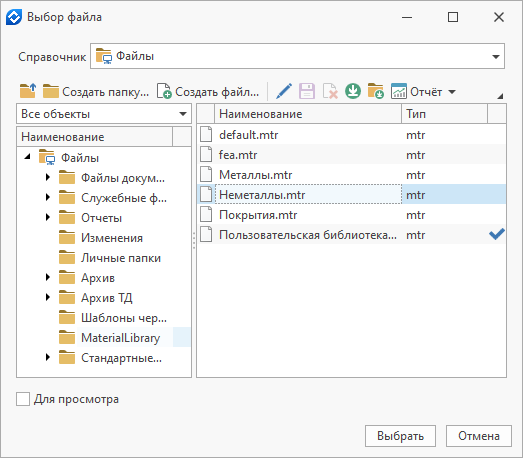The height and width of the screenshot is (458, 523).
Task: Click the purple save floppy icon
Action: point(307,91)
